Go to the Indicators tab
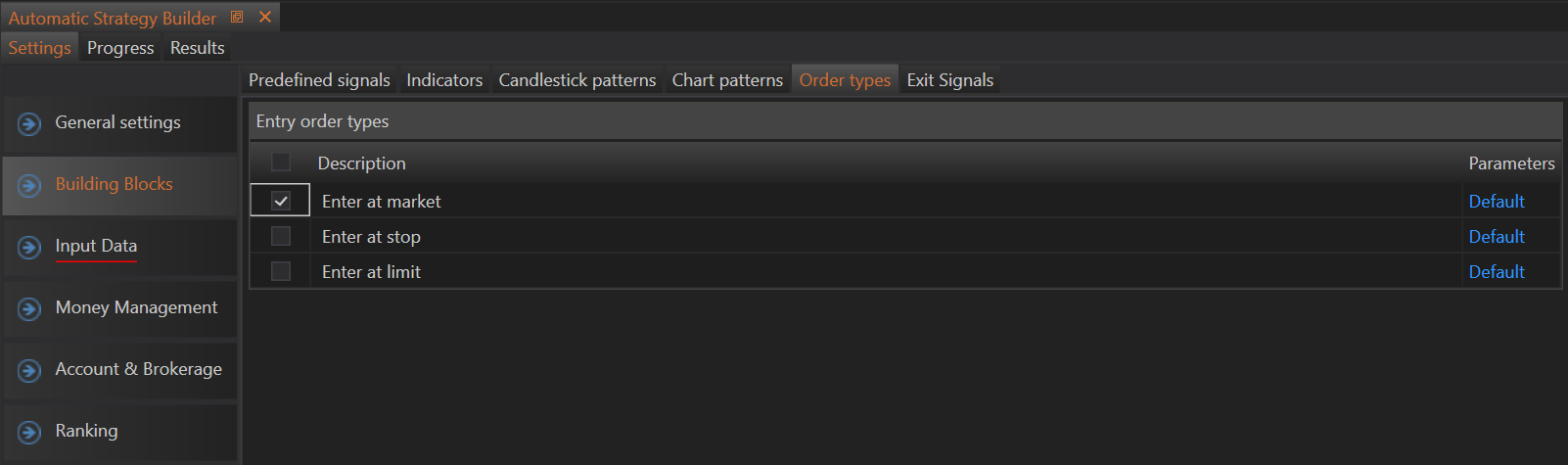The image size is (1568, 465). 444,80
